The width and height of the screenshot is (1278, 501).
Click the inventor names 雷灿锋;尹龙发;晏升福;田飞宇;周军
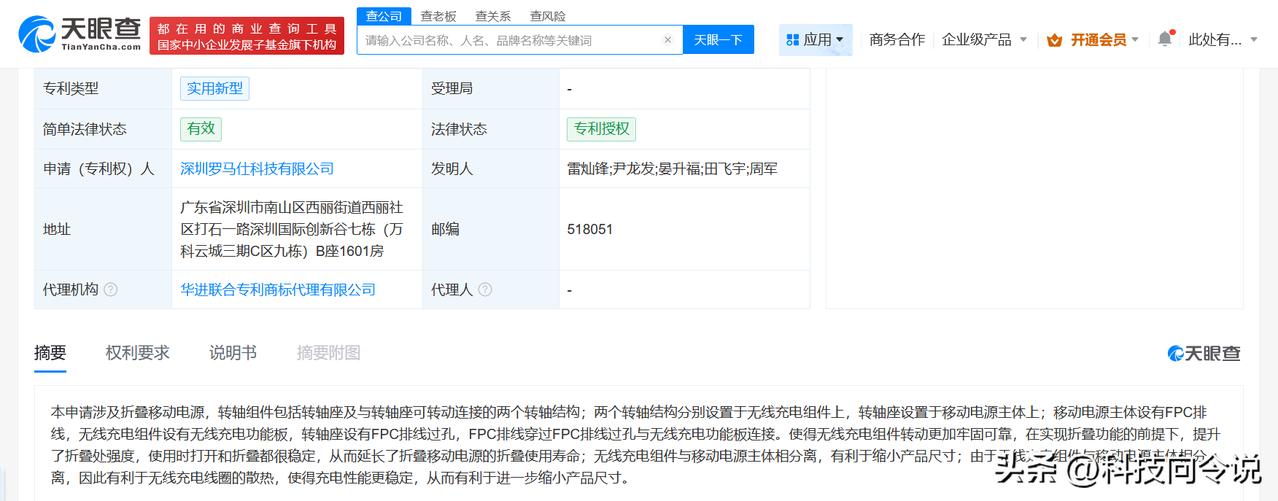pos(672,169)
